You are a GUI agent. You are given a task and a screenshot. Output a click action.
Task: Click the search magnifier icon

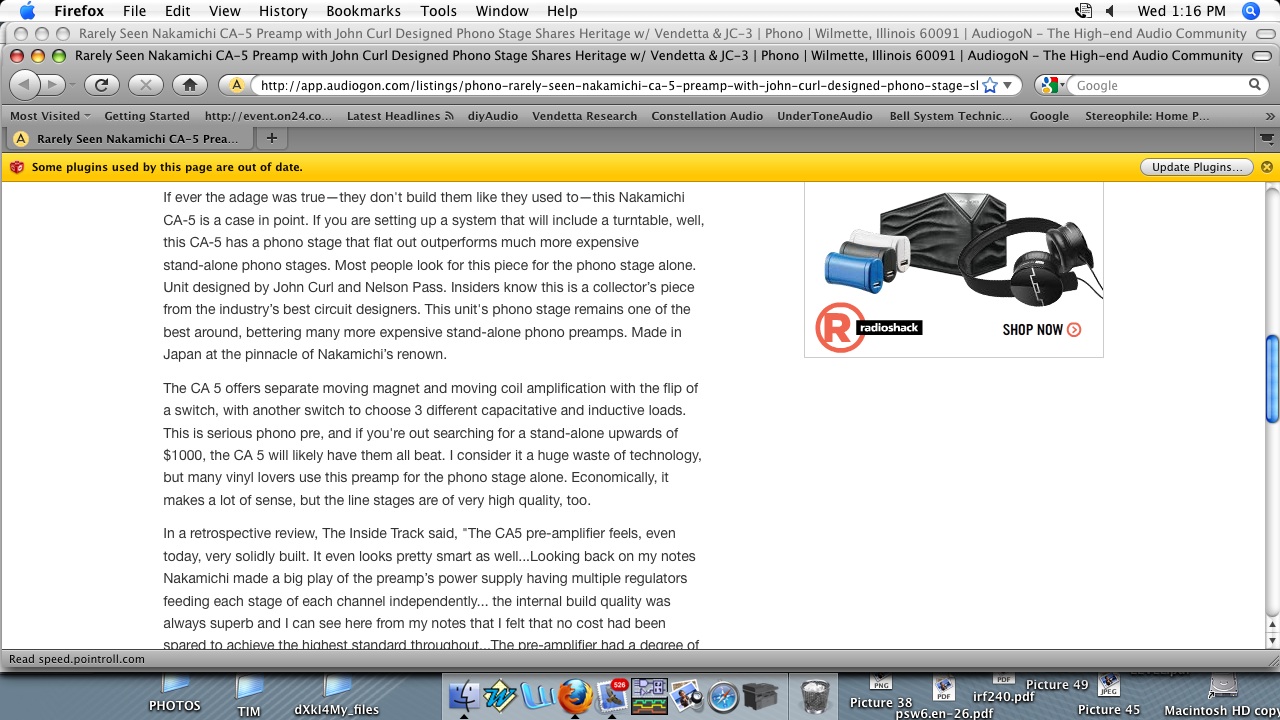click(x=1255, y=85)
